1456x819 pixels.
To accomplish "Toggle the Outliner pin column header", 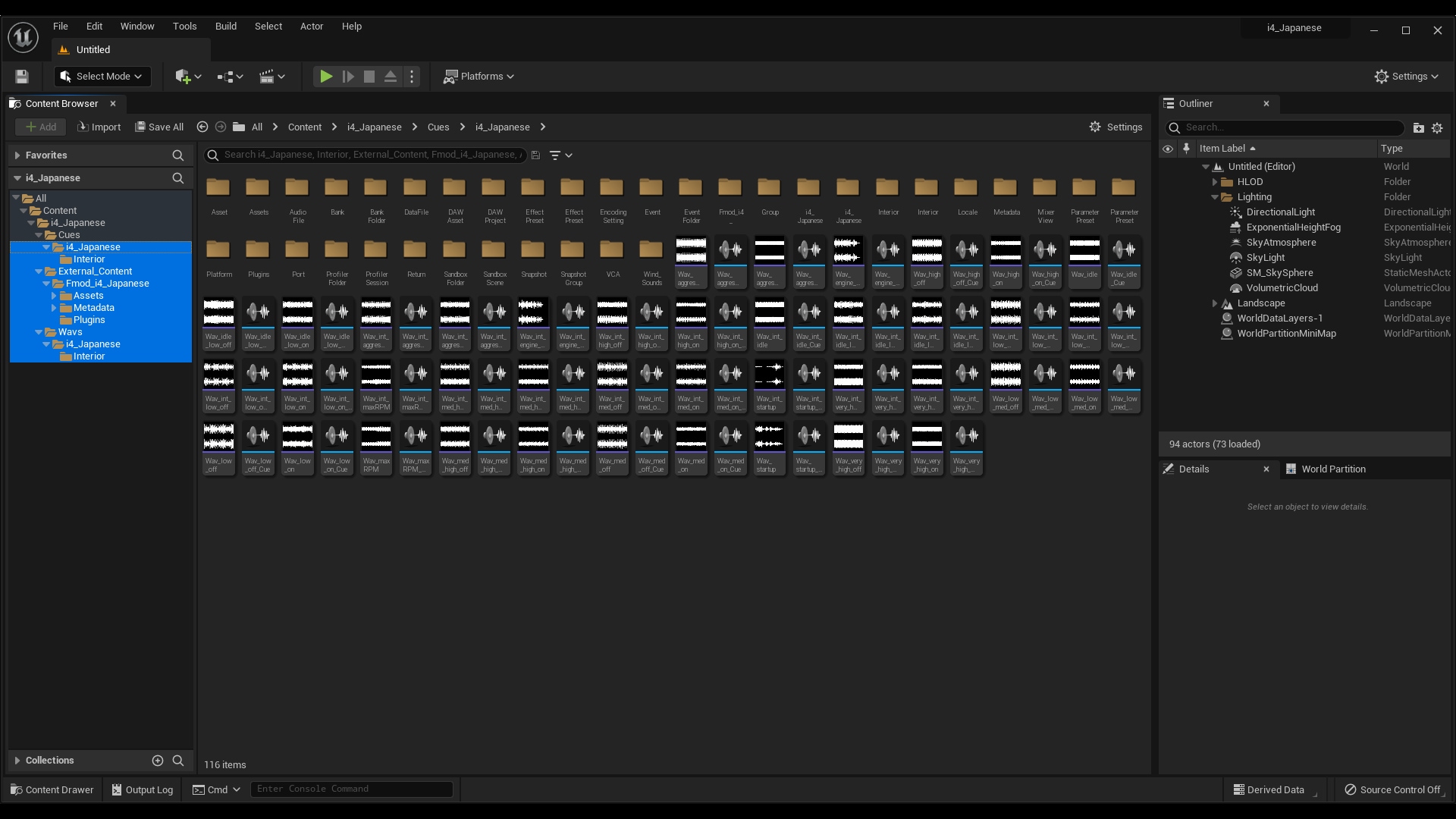I will point(1187,149).
